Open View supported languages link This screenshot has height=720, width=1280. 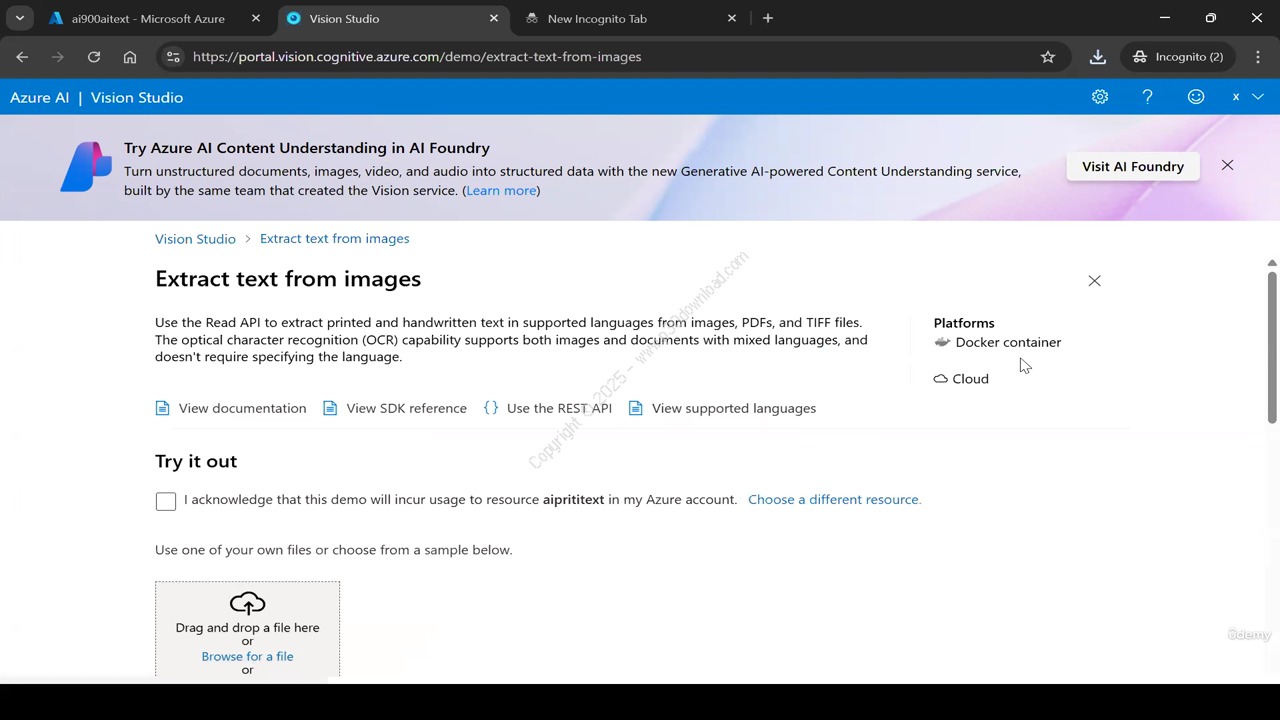733,408
